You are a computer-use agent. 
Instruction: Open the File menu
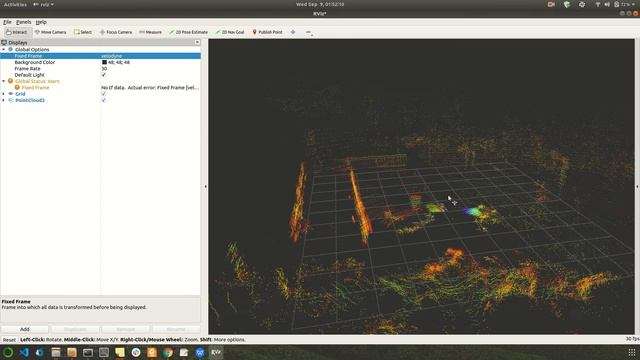coord(7,22)
